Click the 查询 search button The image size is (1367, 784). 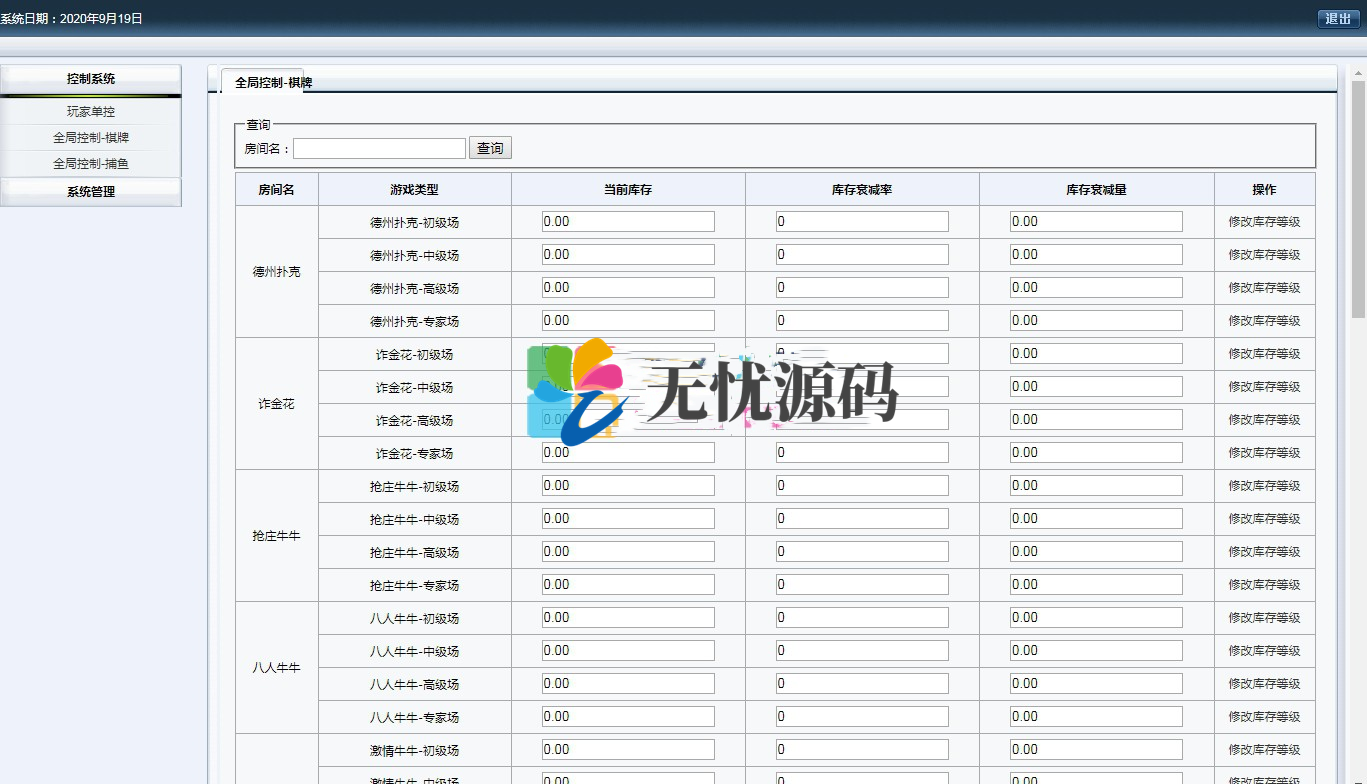pos(490,147)
